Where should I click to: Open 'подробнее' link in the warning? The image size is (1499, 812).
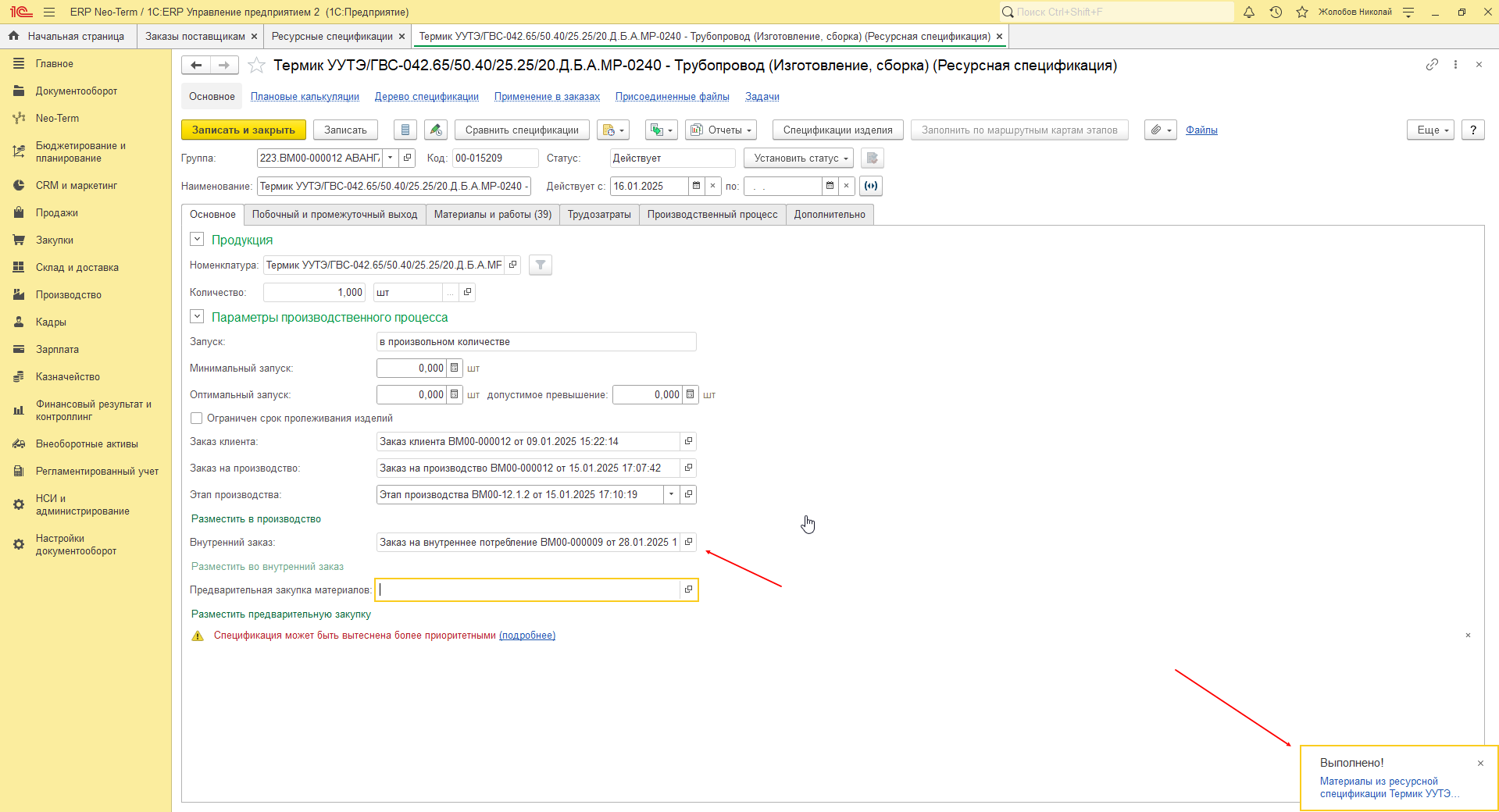[x=527, y=636]
